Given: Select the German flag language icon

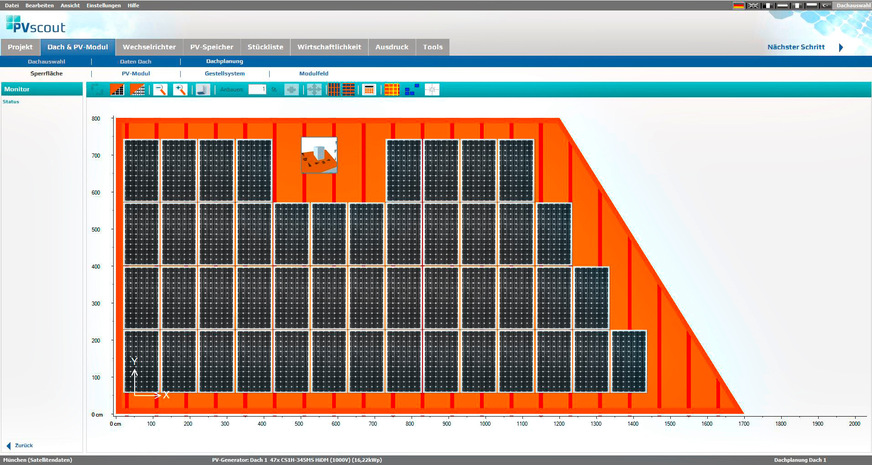Looking at the screenshot, I should 739,5.
